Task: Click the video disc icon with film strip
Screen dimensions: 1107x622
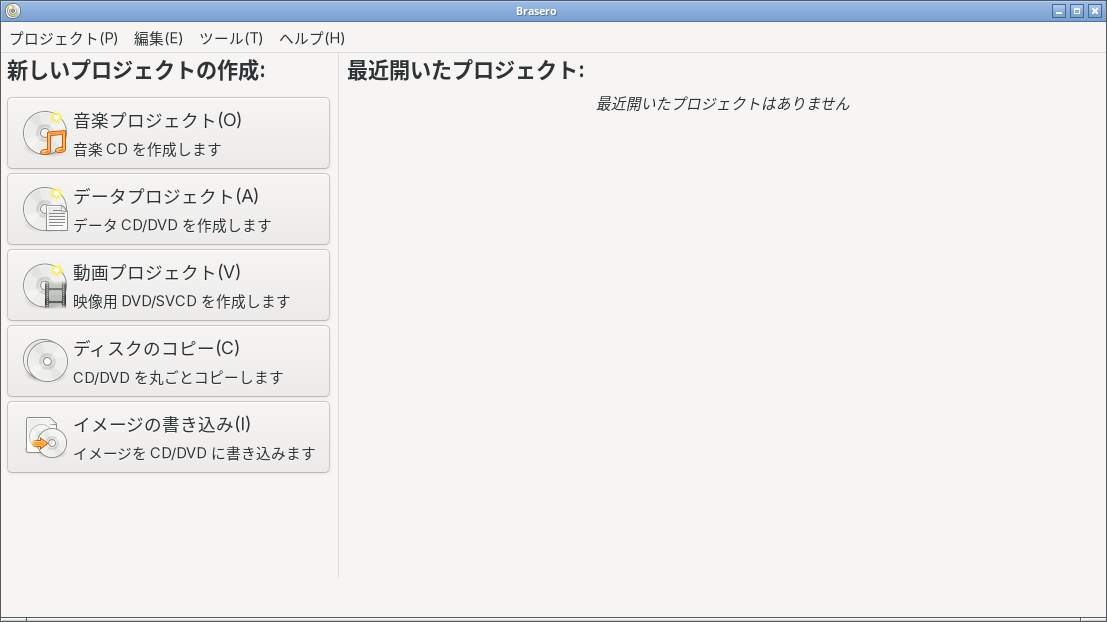Action: (45, 285)
